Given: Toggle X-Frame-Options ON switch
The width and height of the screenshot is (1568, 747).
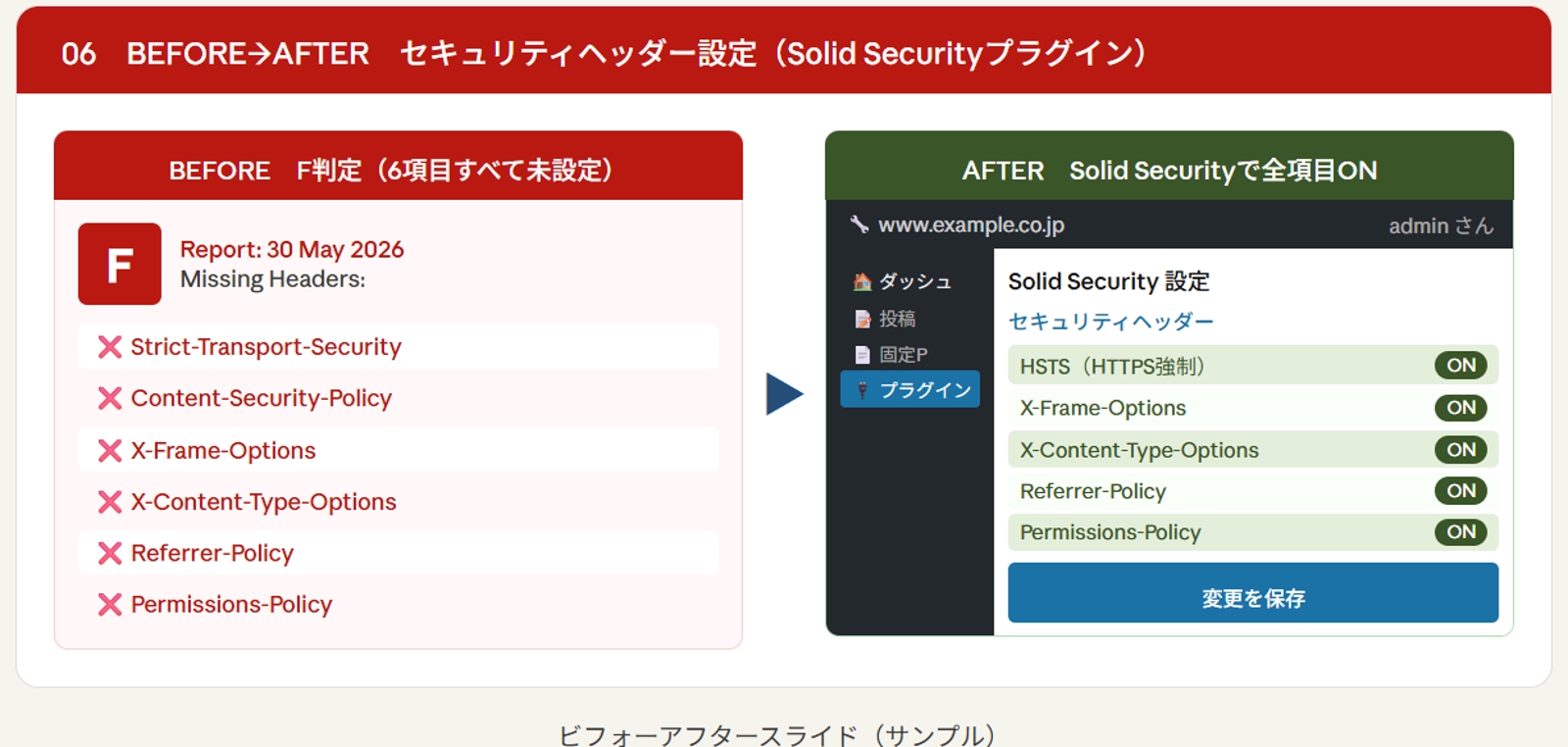Looking at the screenshot, I should [1461, 408].
